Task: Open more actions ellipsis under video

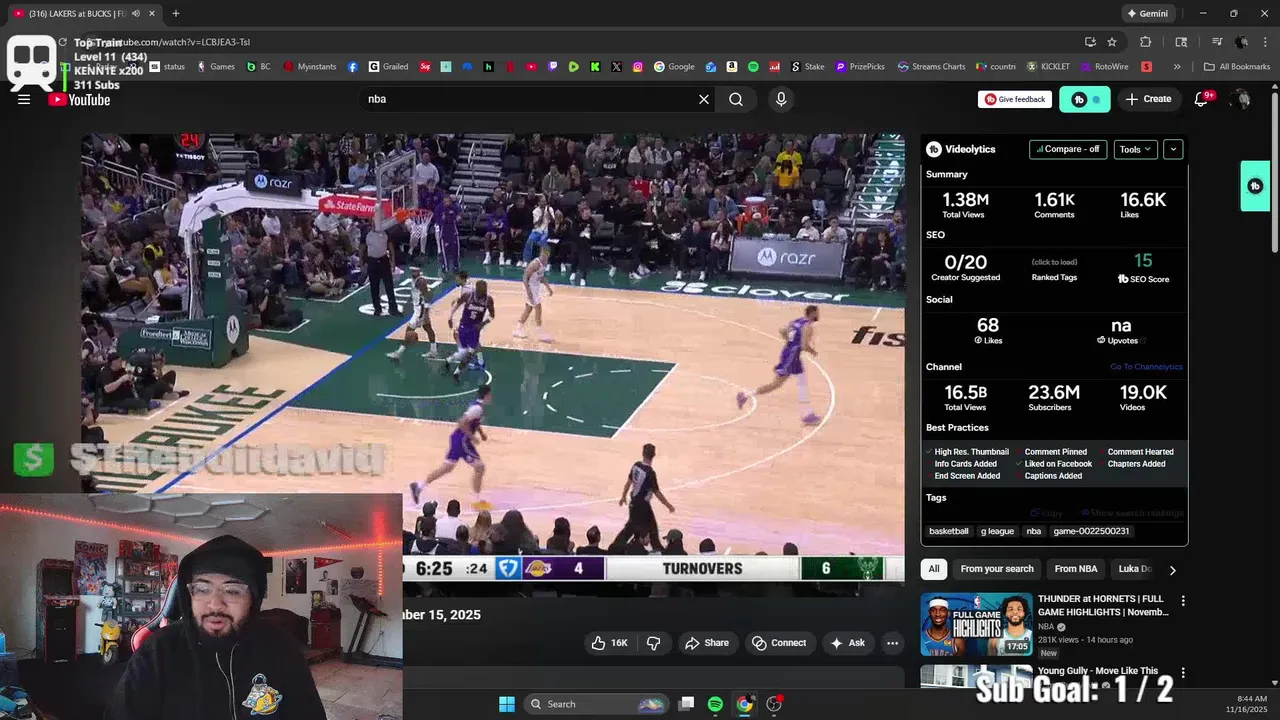Action: click(x=893, y=643)
